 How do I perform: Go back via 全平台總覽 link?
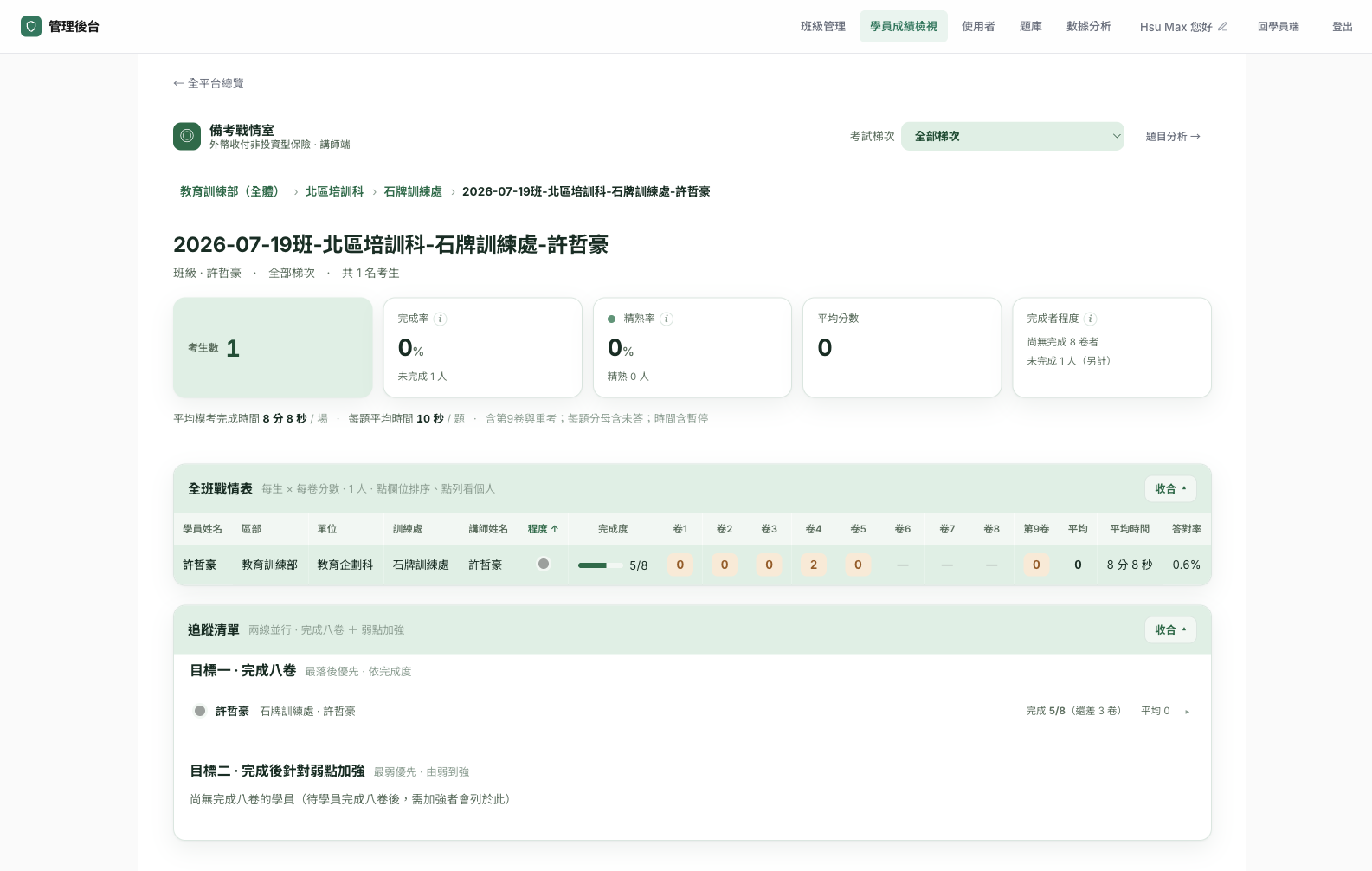[x=209, y=83]
